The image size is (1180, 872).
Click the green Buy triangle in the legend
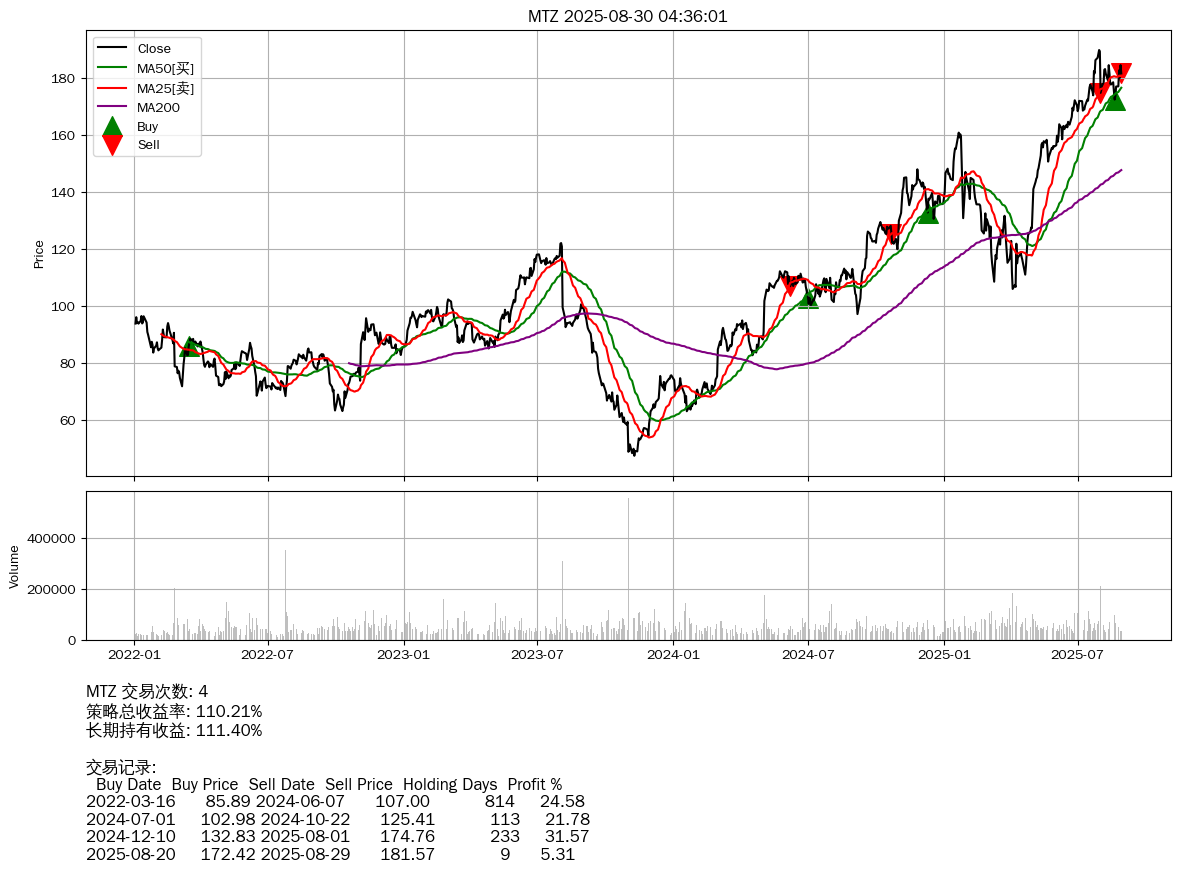[x=112, y=126]
